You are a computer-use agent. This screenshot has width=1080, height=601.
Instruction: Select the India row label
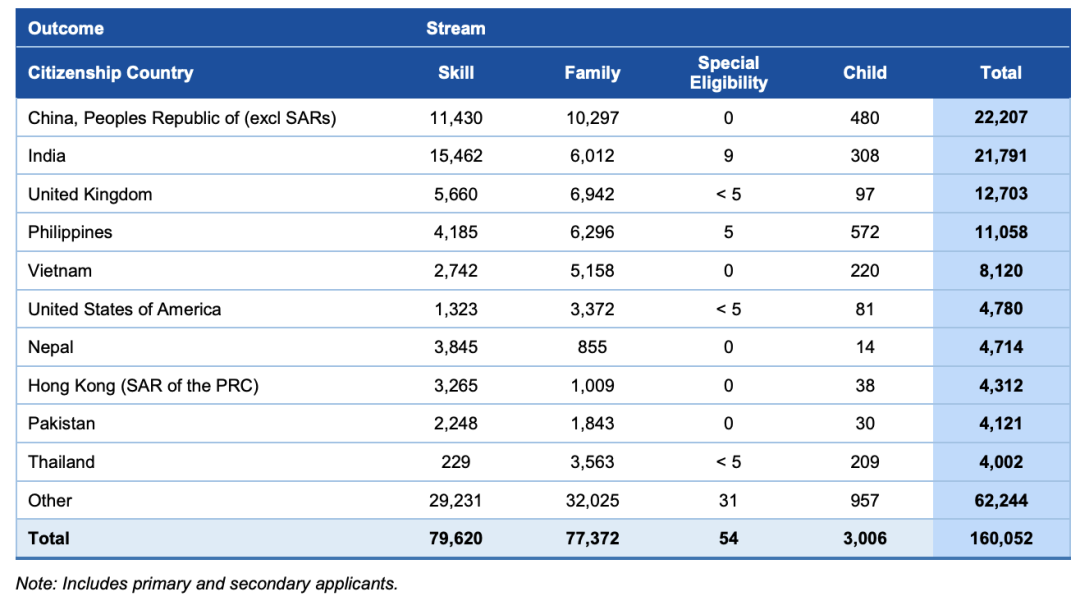point(47,156)
